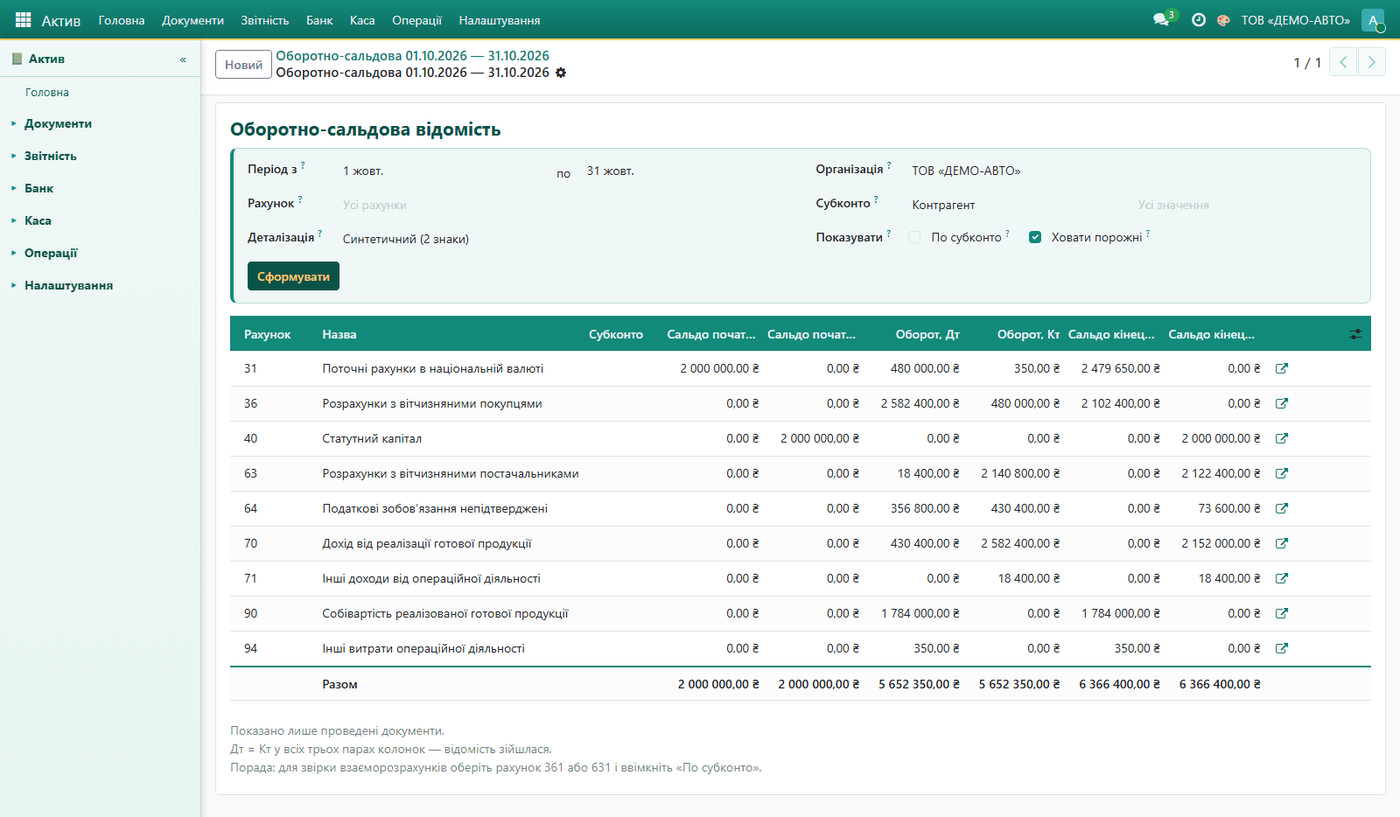
Task: Sort by Оборот, Дт column header
Action: (928, 334)
